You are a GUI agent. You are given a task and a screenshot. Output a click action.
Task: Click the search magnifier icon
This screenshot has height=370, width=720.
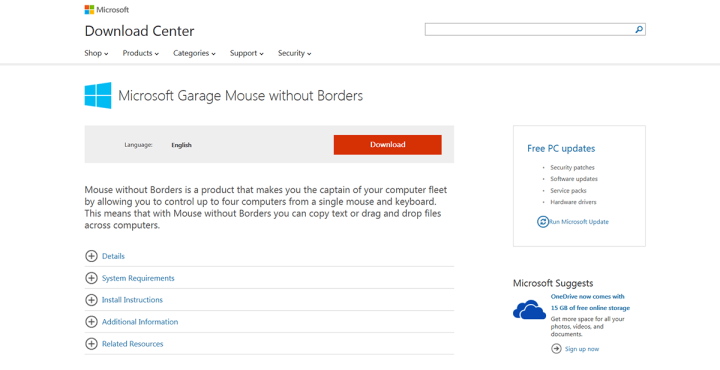pyautogui.click(x=639, y=29)
